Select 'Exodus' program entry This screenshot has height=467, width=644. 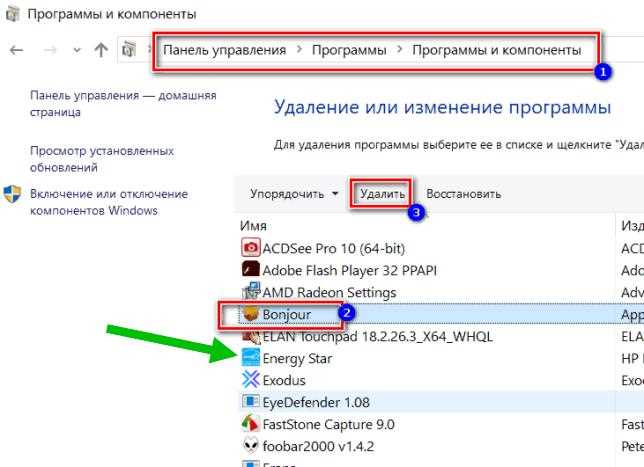coord(284,381)
